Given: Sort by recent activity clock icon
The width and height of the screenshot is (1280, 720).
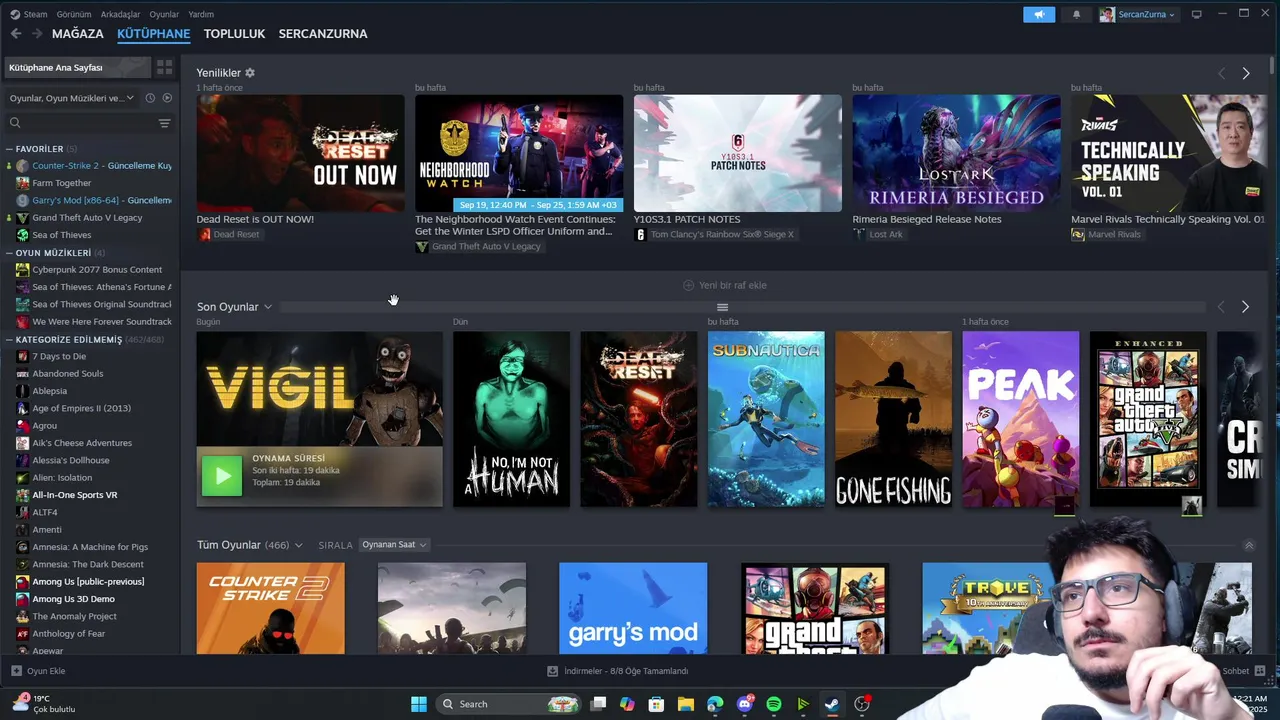Looking at the screenshot, I should point(150,98).
